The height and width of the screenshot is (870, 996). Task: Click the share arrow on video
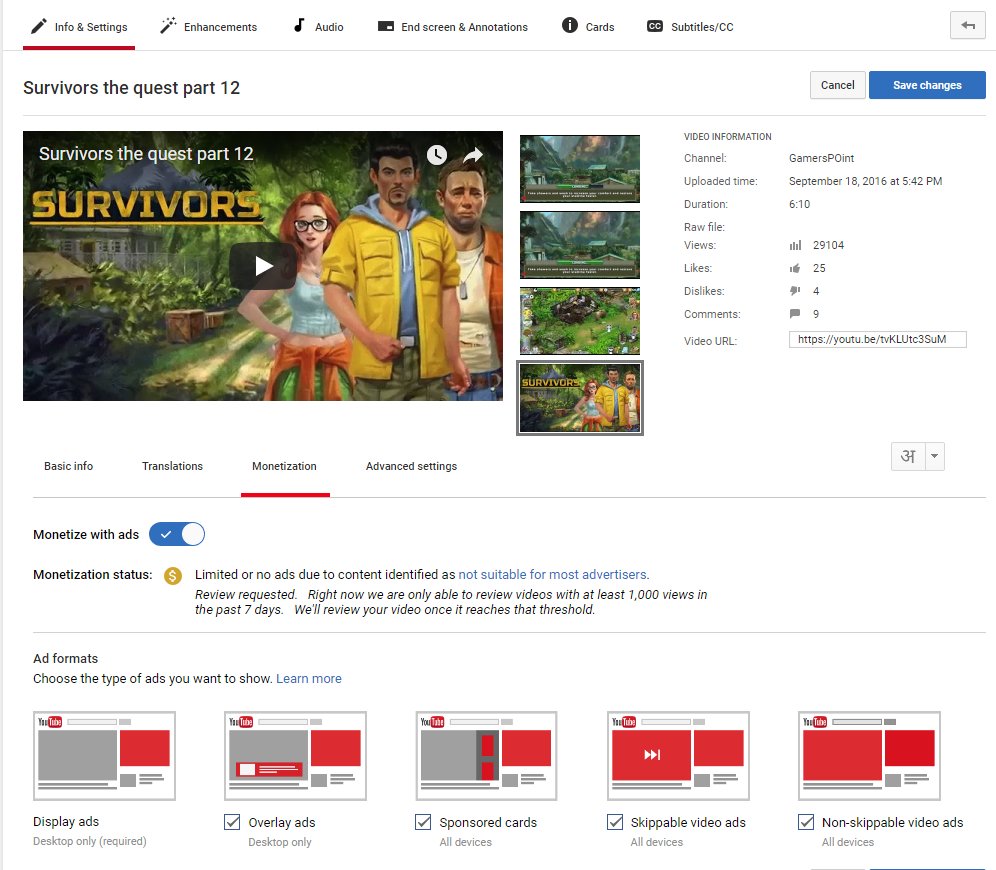[x=473, y=154]
